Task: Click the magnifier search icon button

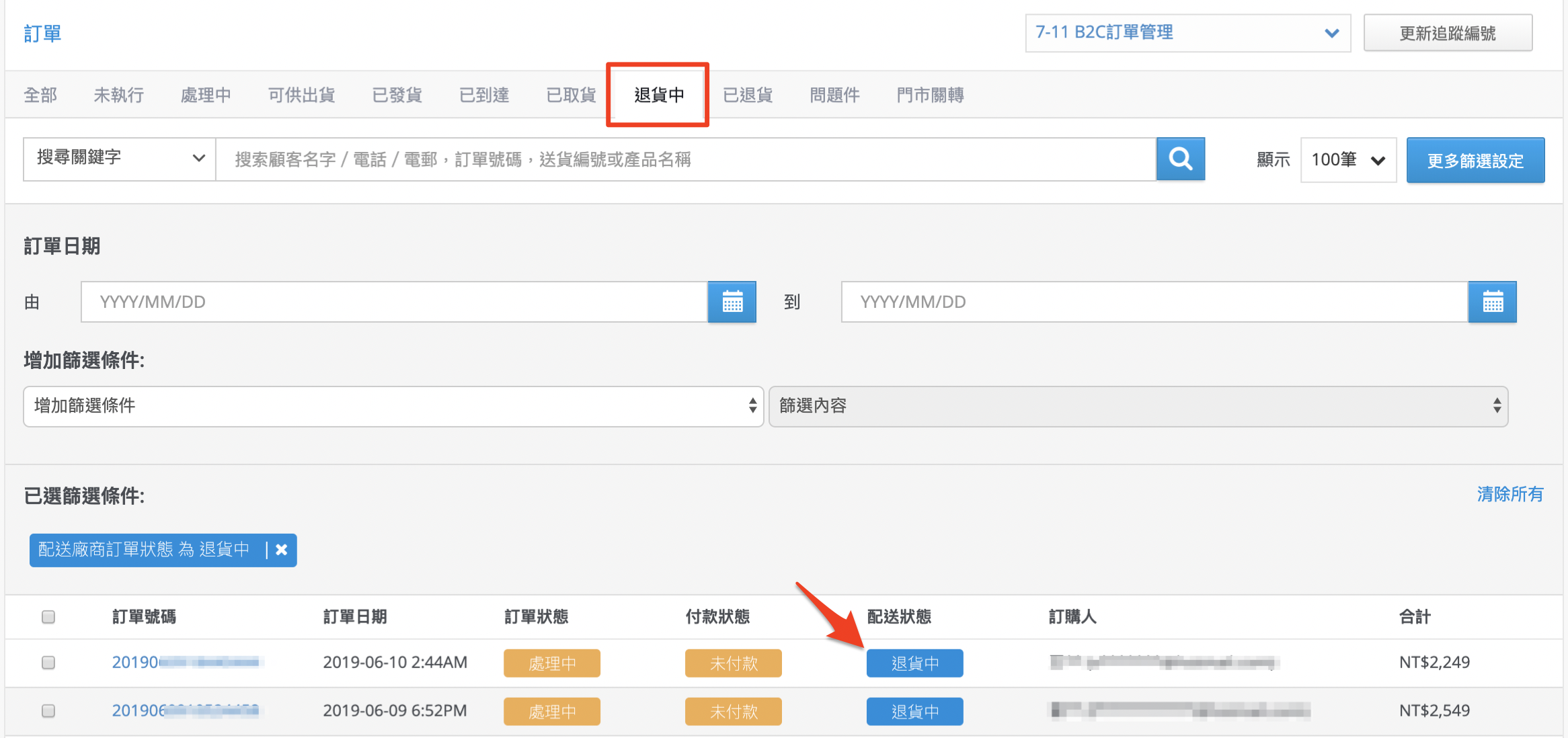Action: tap(1180, 159)
